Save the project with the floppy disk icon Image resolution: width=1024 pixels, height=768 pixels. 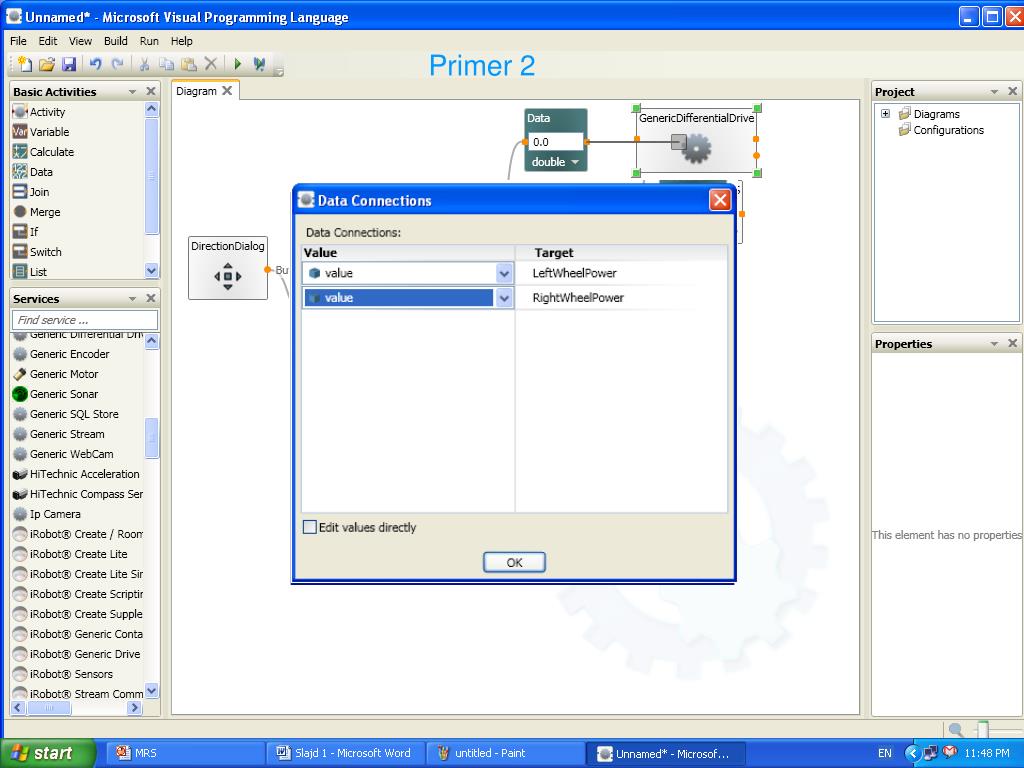coord(69,64)
